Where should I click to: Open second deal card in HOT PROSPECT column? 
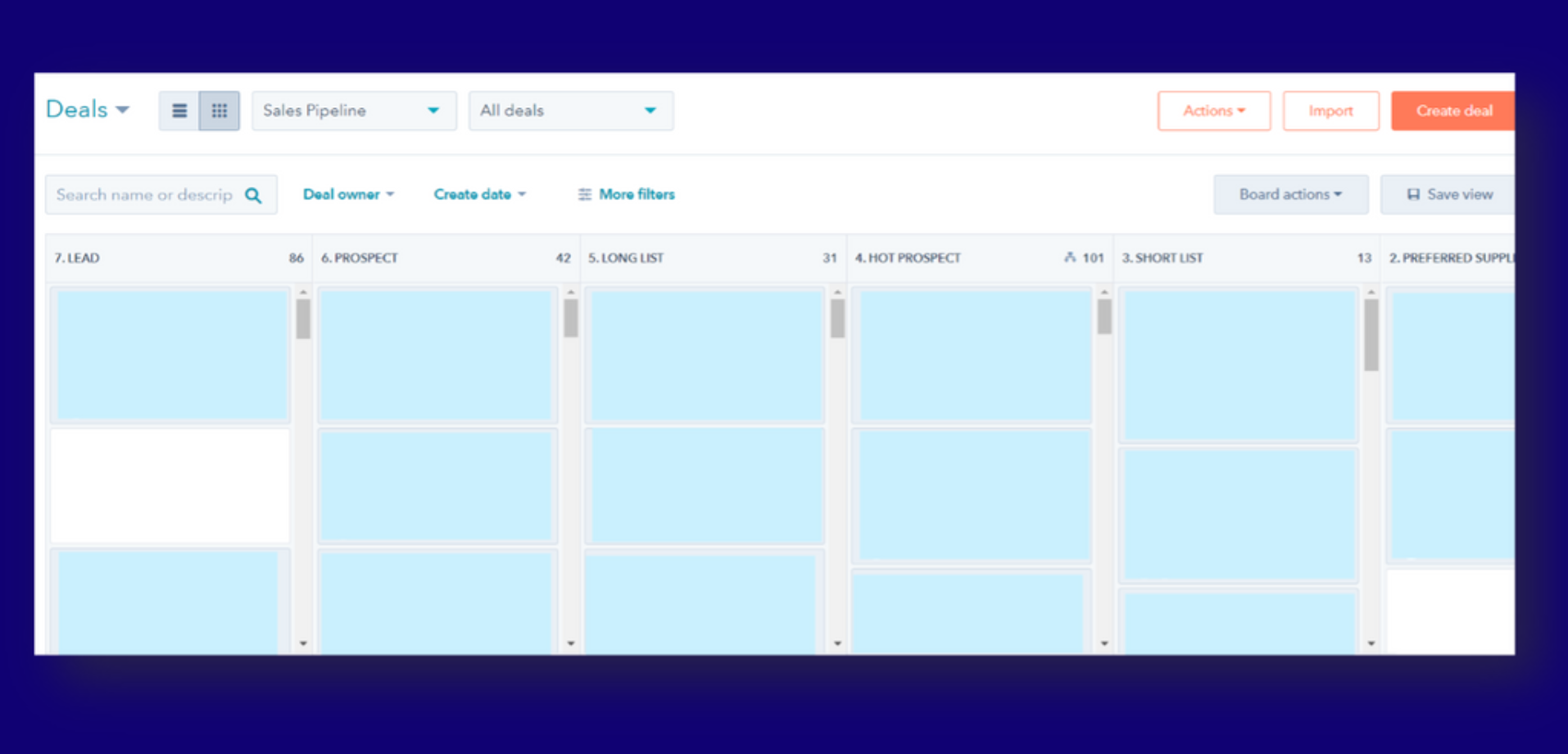coord(972,495)
